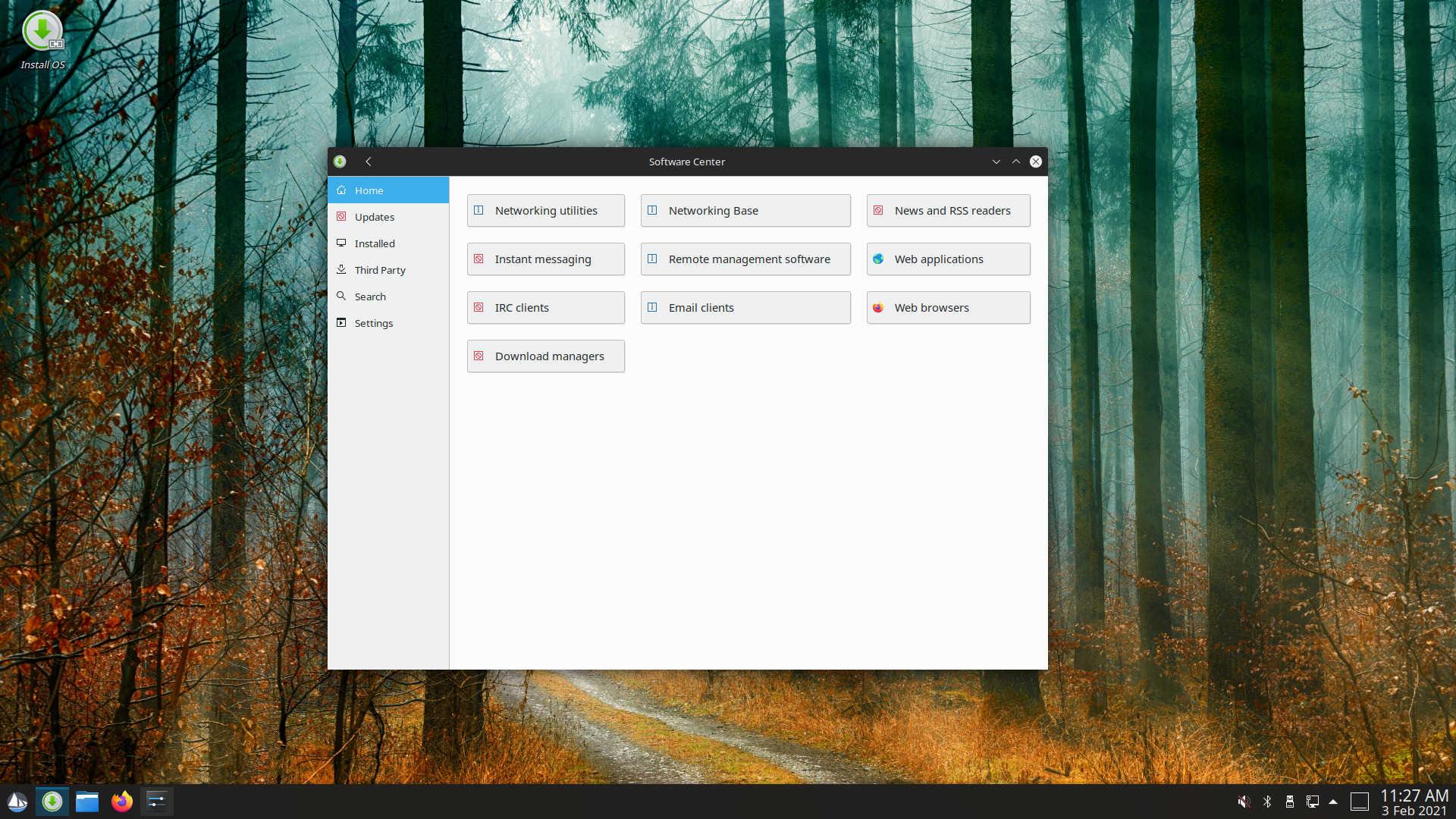Go to Updates in the sidebar

tap(388, 217)
